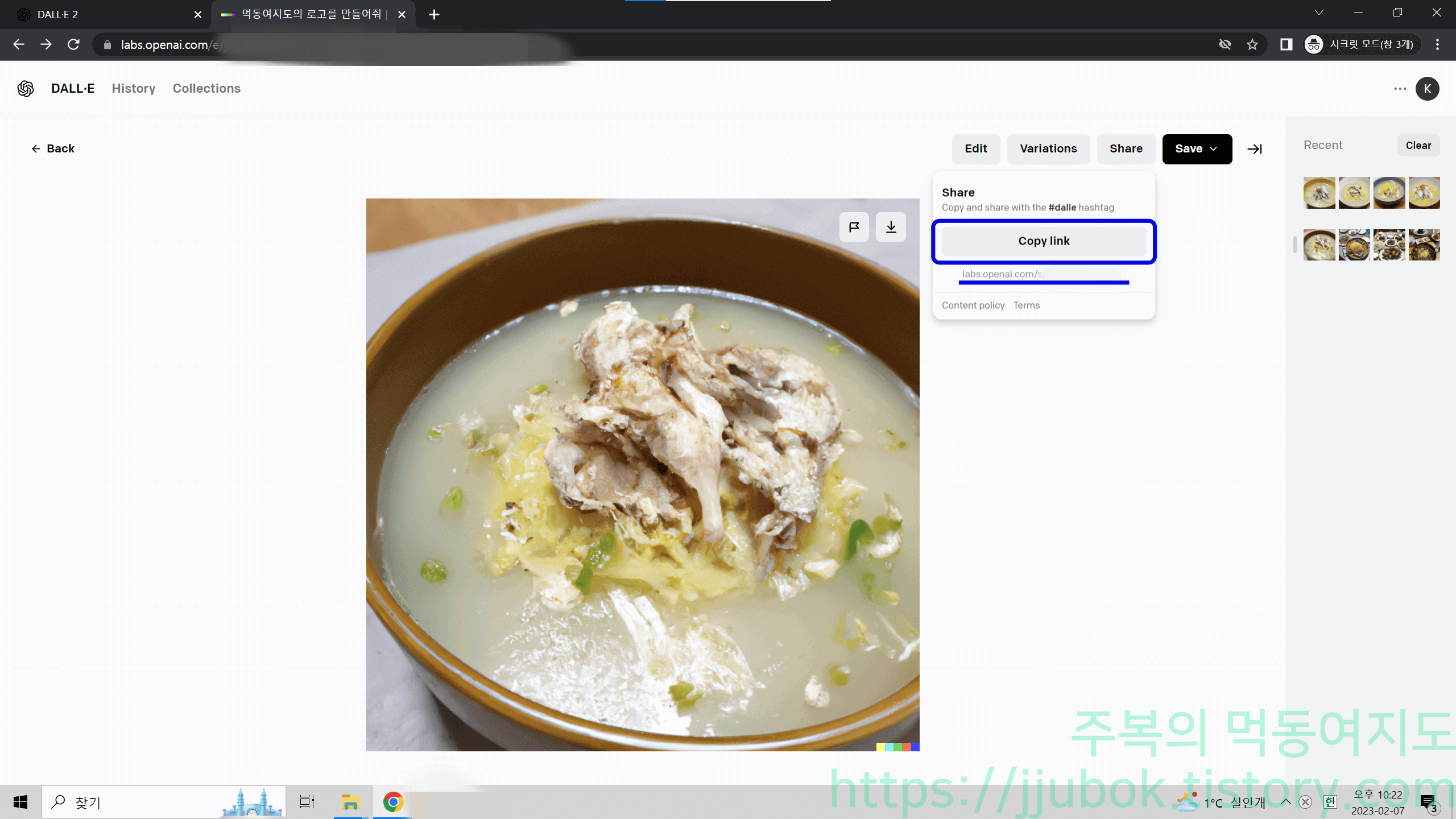The width and height of the screenshot is (1456, 819).
Task: Select the first thumbnail under Recent
Action: point(1319,192)
